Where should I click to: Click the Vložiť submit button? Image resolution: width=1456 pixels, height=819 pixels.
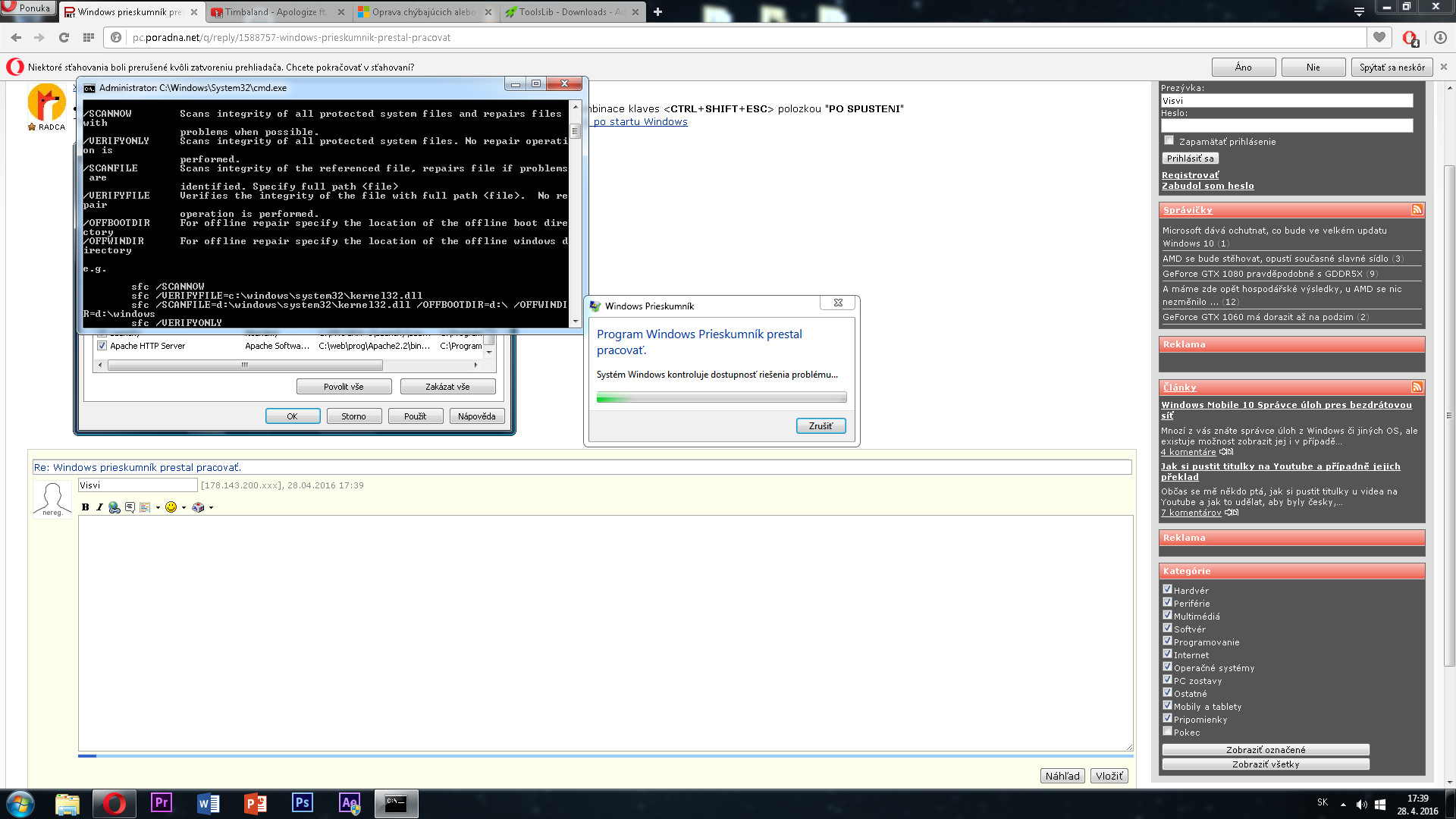pyautogui.click(x=1109, y=776)
